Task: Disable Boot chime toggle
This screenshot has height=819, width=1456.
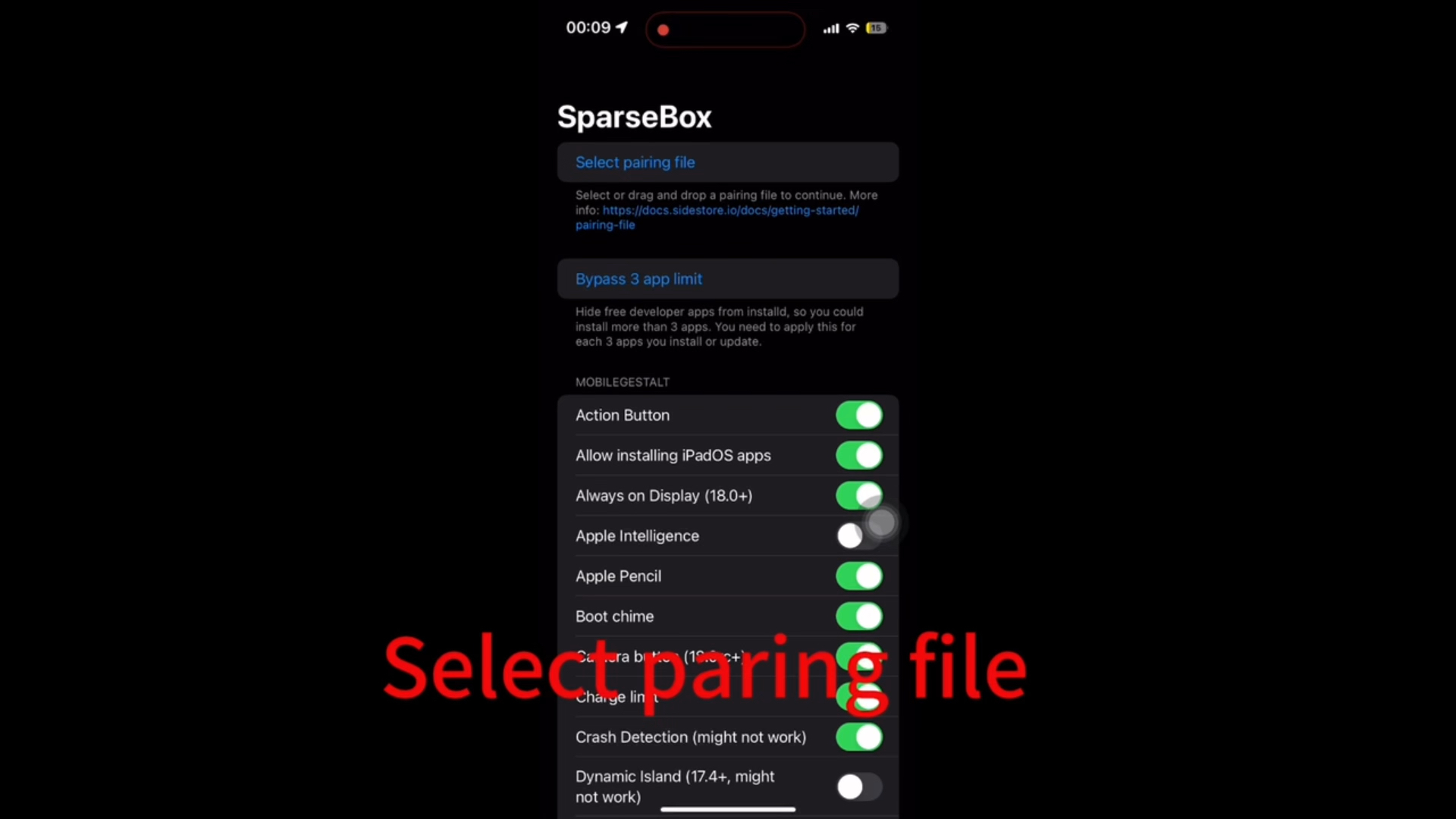Action: click(x=857, y=616)
